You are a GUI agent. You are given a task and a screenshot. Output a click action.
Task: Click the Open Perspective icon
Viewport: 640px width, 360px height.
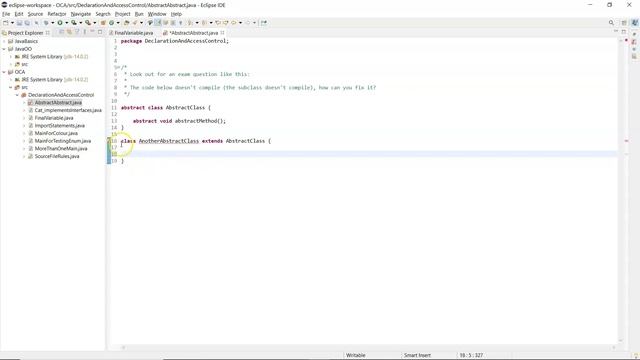point(624,23)
